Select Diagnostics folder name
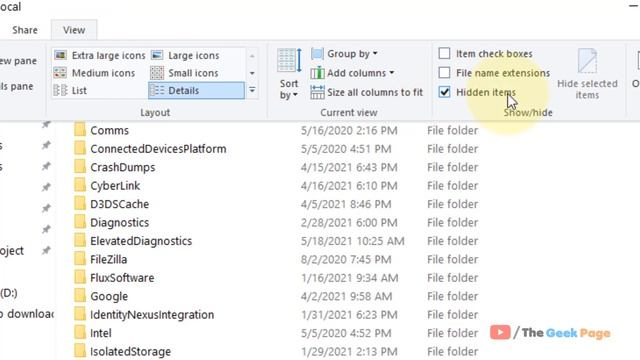 pyautogui.click(x=119, y=223)
